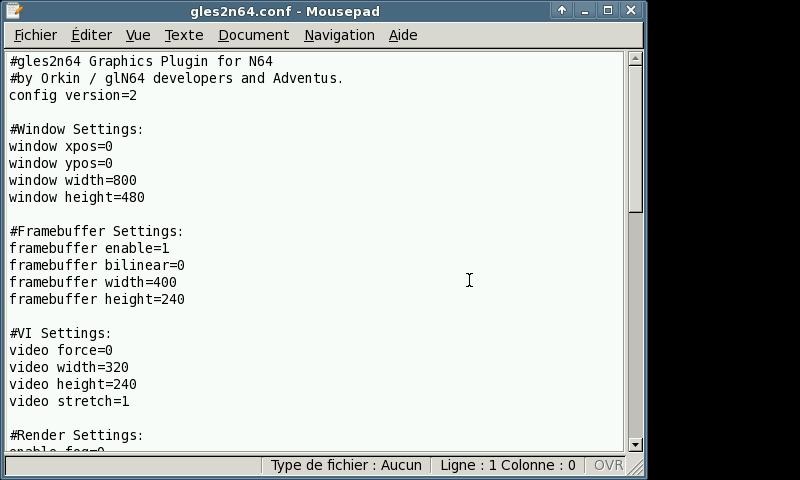Open the Fichier menu
Image resolution: width=800 pixels, height=480 pixels.
click(x=35, y=35)
